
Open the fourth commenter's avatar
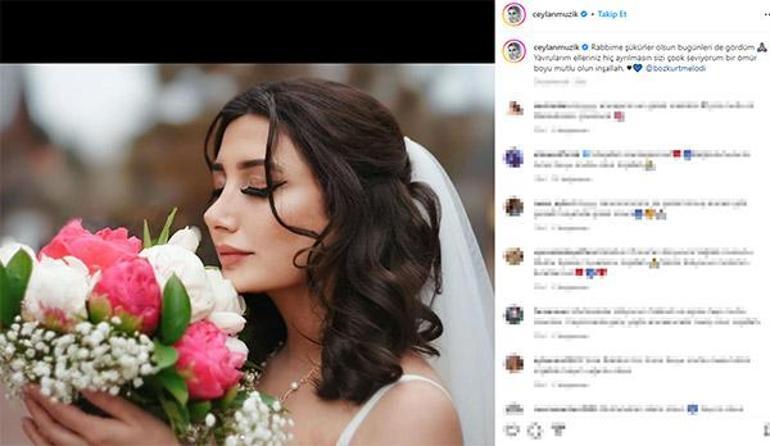514,256
